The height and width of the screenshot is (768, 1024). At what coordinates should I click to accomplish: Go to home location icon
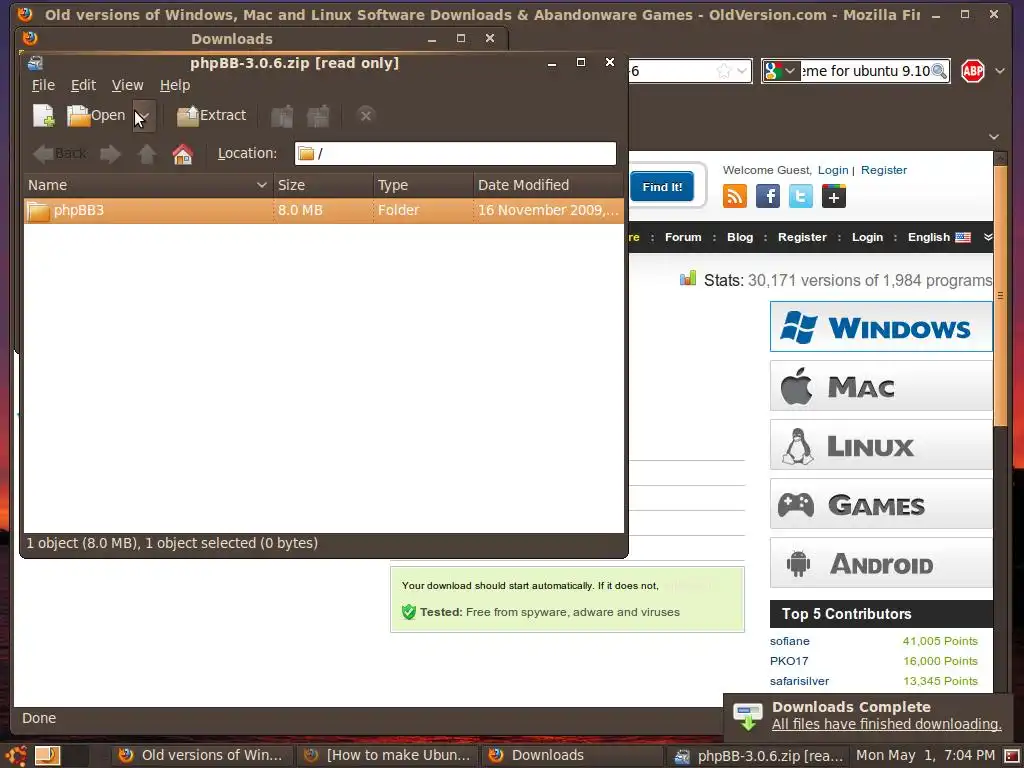point(183,154)
